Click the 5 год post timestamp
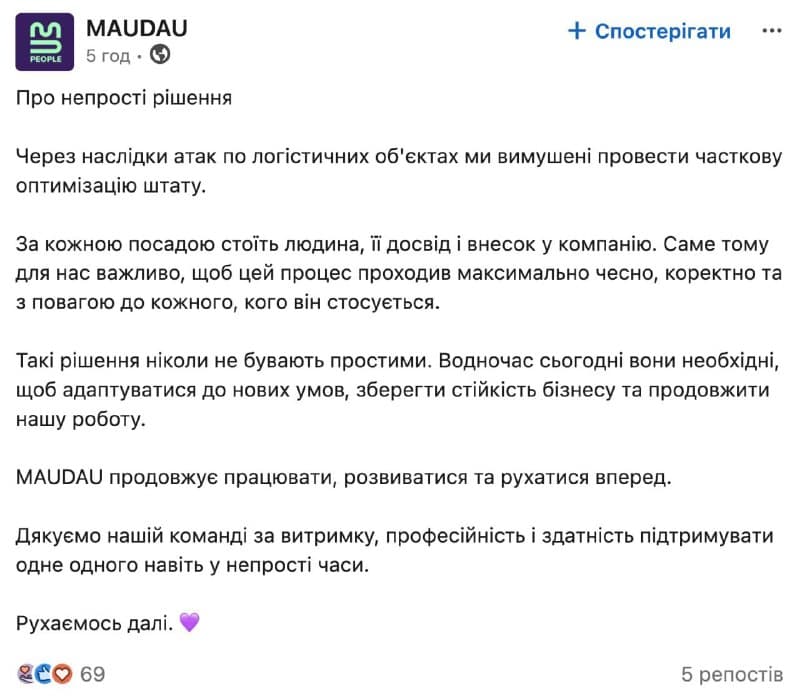 tap(108, 55)
